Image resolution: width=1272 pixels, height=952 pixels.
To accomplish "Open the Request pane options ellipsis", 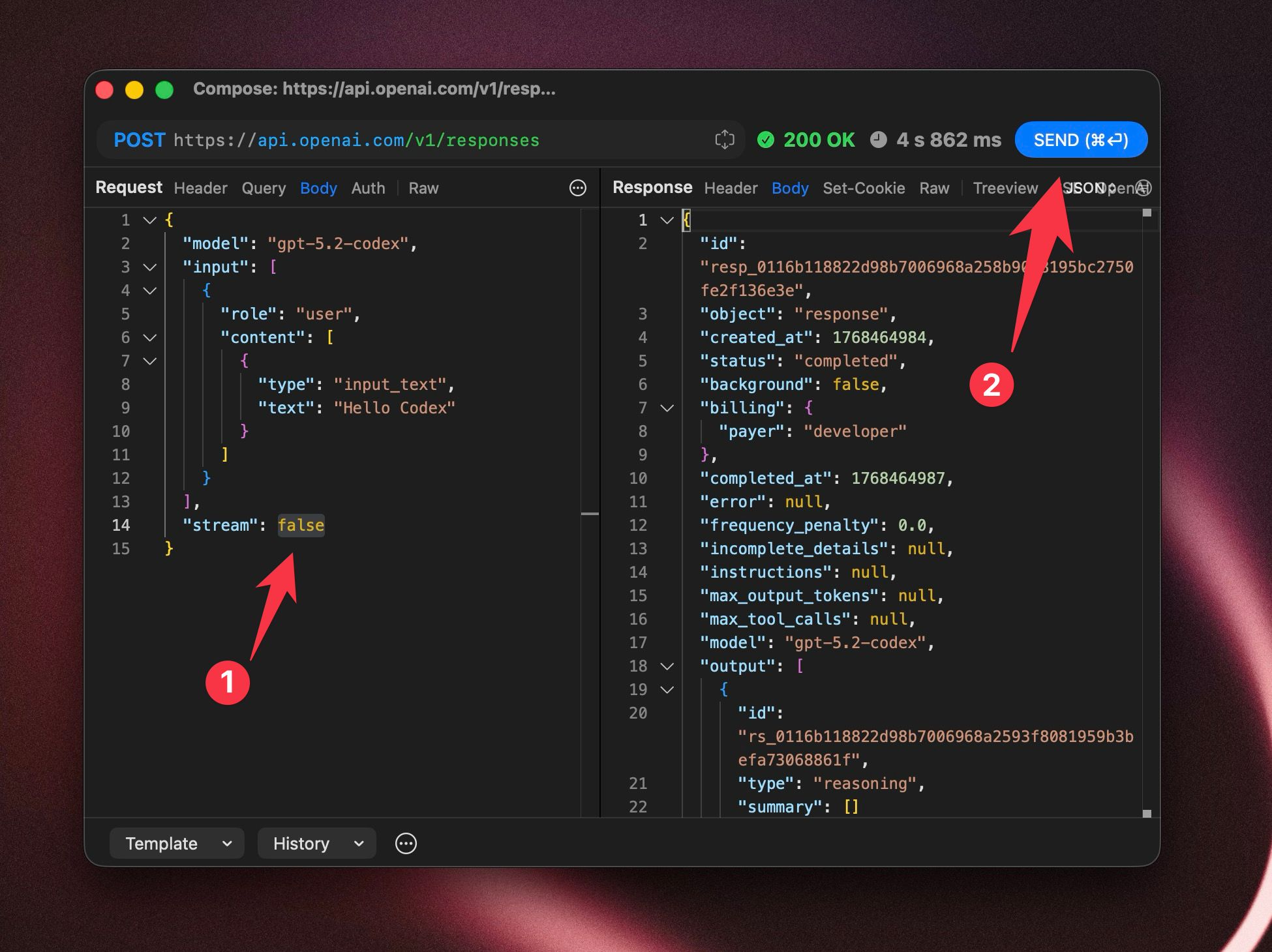I will pos(578,188).
